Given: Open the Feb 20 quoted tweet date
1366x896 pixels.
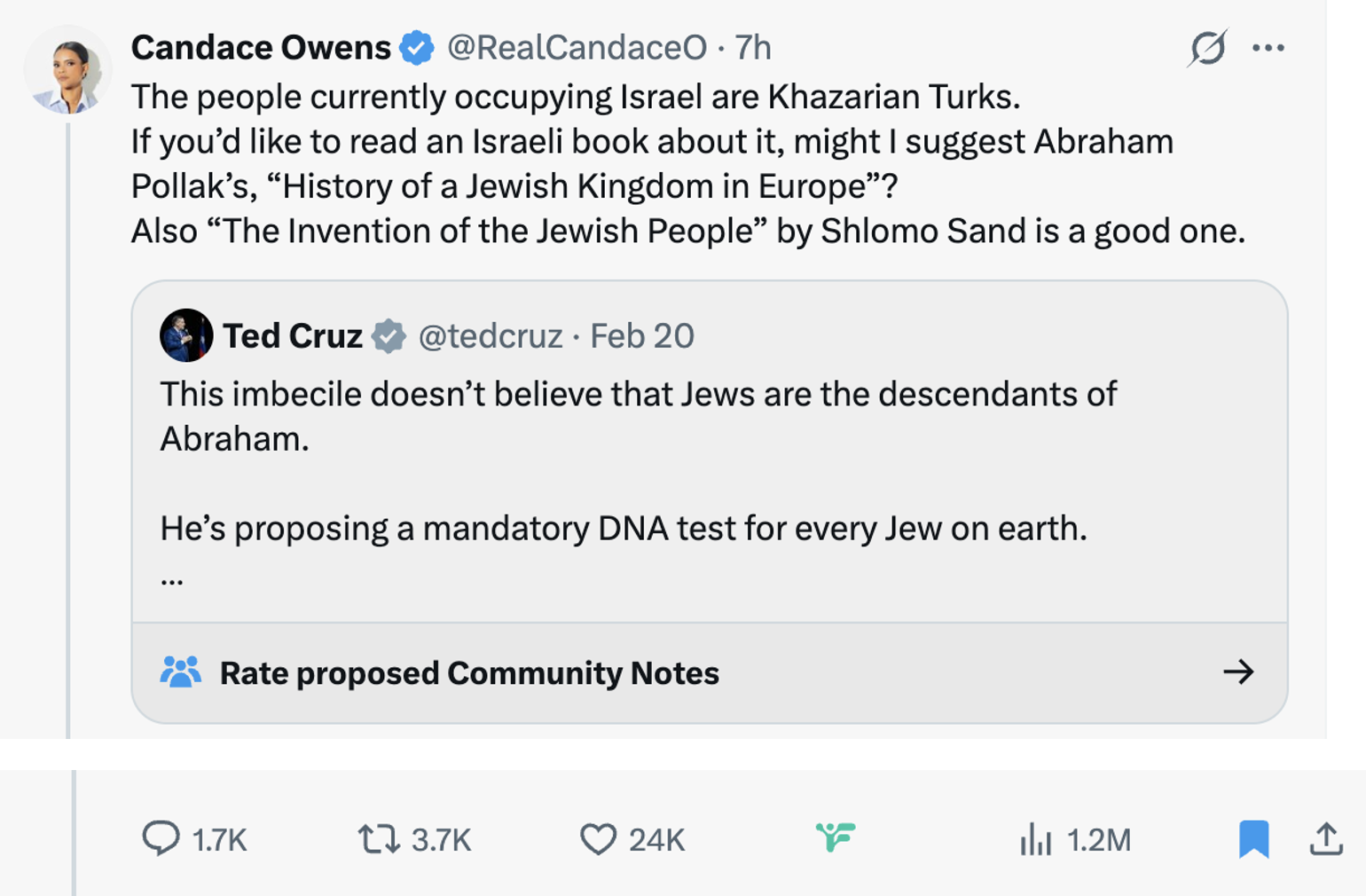Looking at the screenshot, I should coord(642,336).
